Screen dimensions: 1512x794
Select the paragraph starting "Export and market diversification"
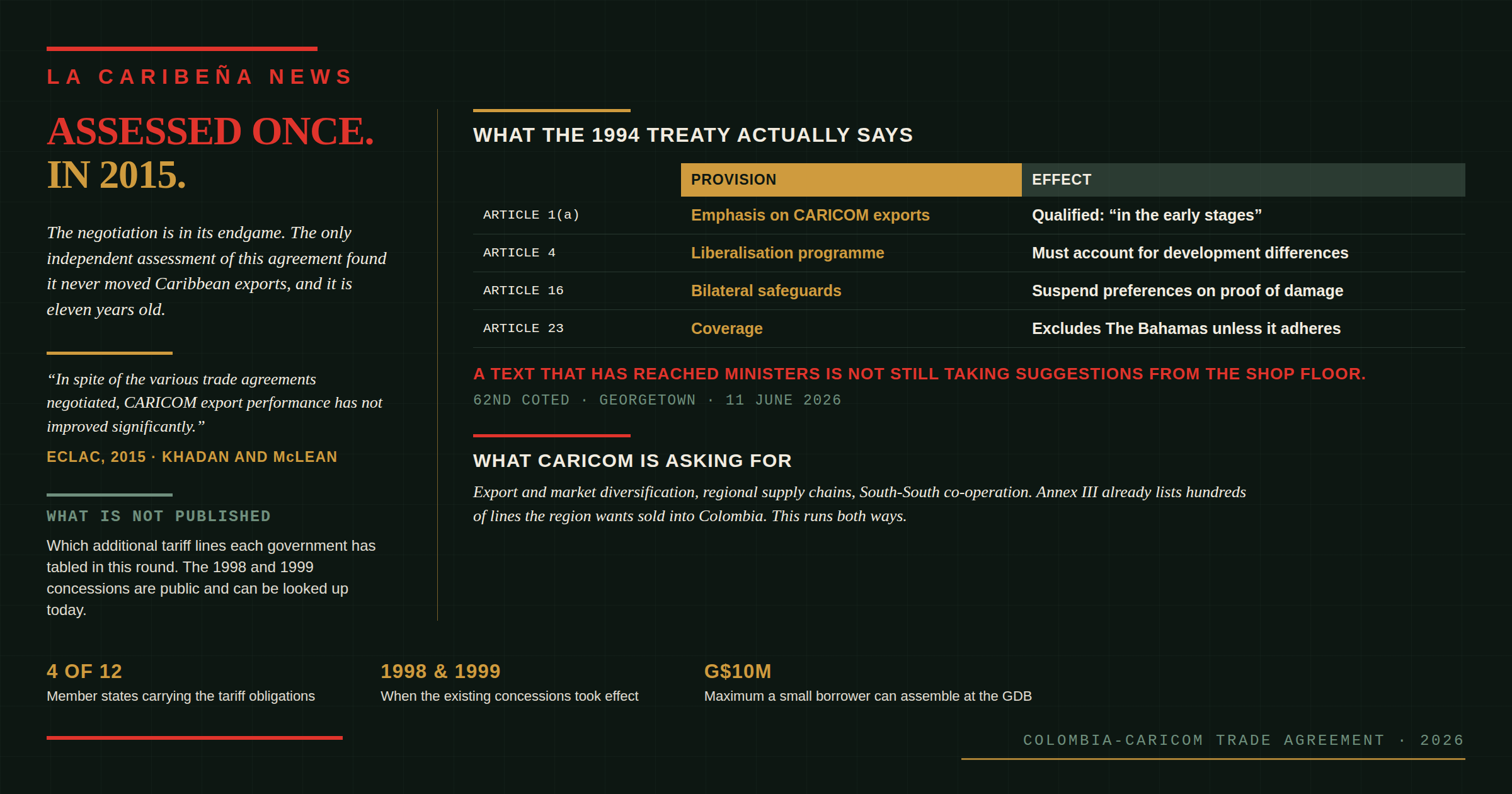click(x=859, y=504)
